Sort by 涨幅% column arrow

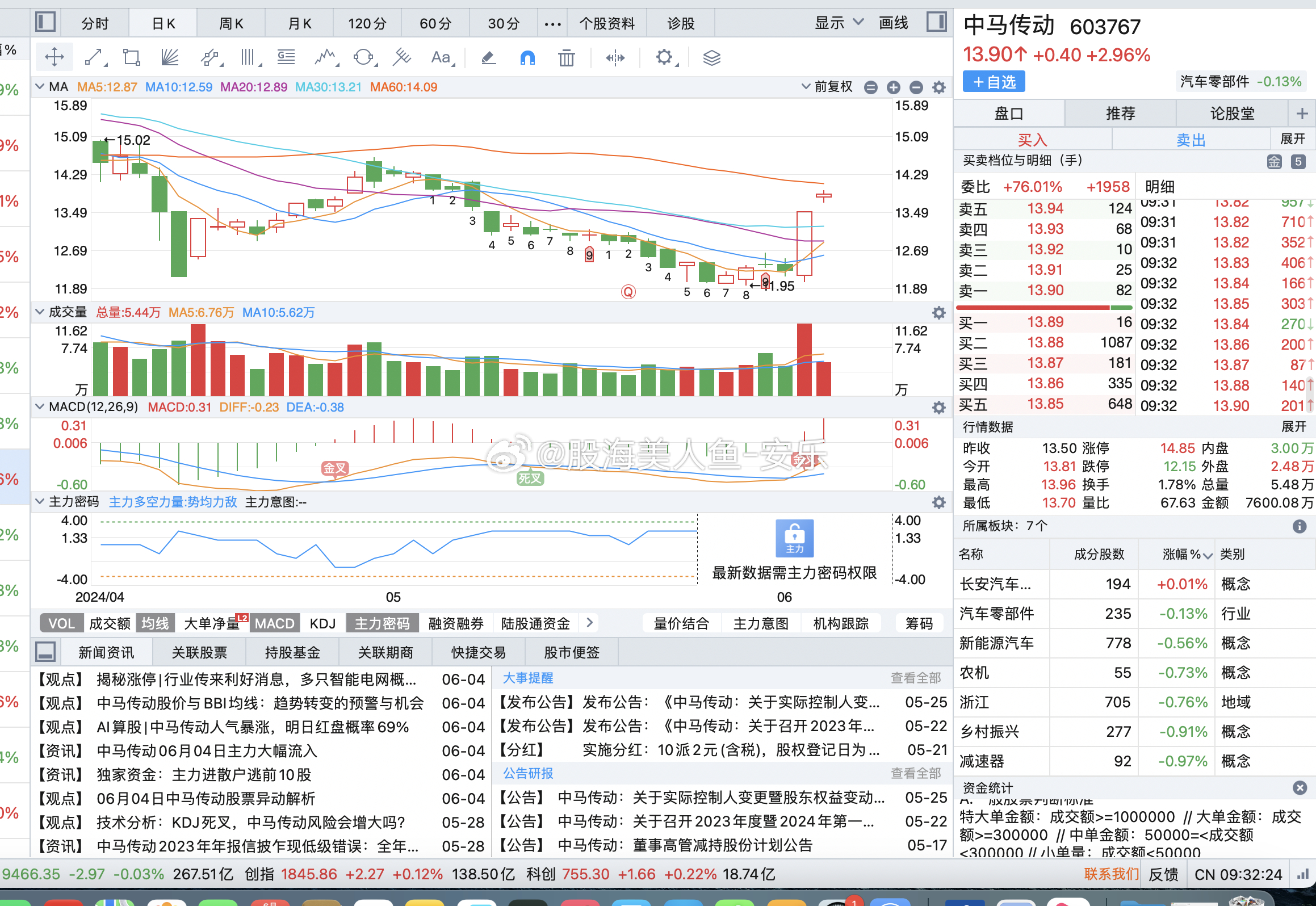point(1208,555)
